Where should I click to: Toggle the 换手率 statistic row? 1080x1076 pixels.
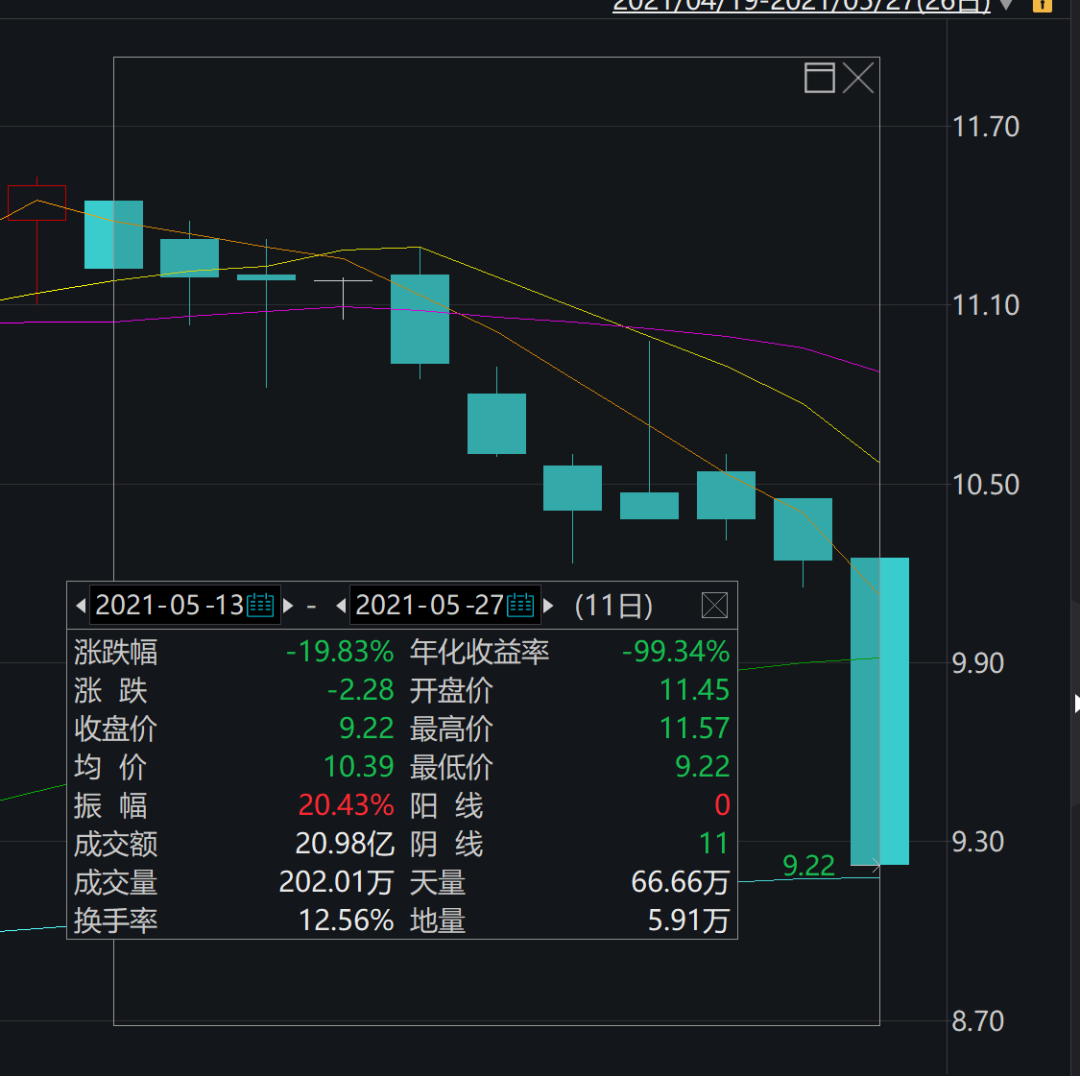point(116,920)
